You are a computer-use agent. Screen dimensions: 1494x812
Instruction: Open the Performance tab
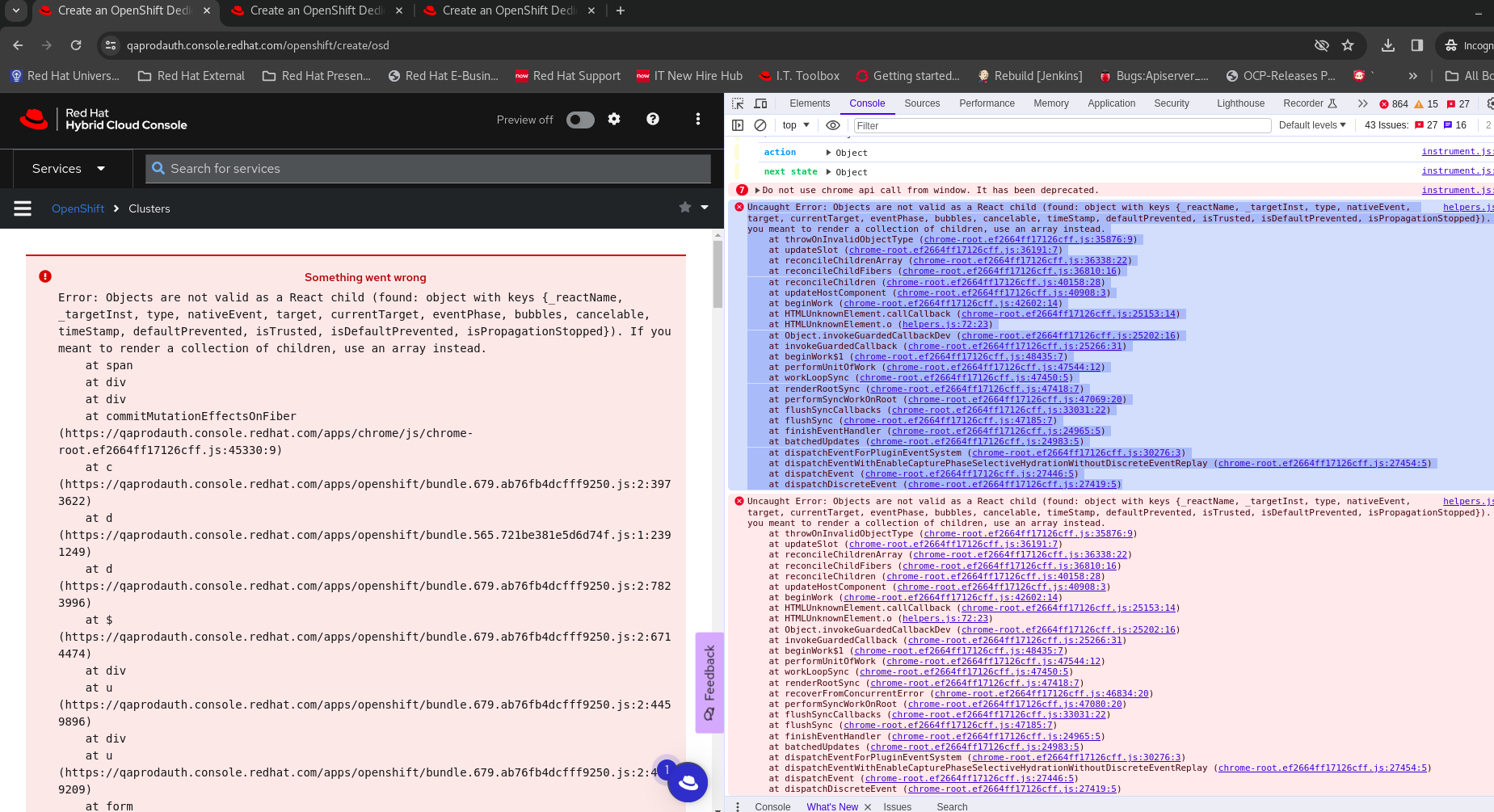987,103
